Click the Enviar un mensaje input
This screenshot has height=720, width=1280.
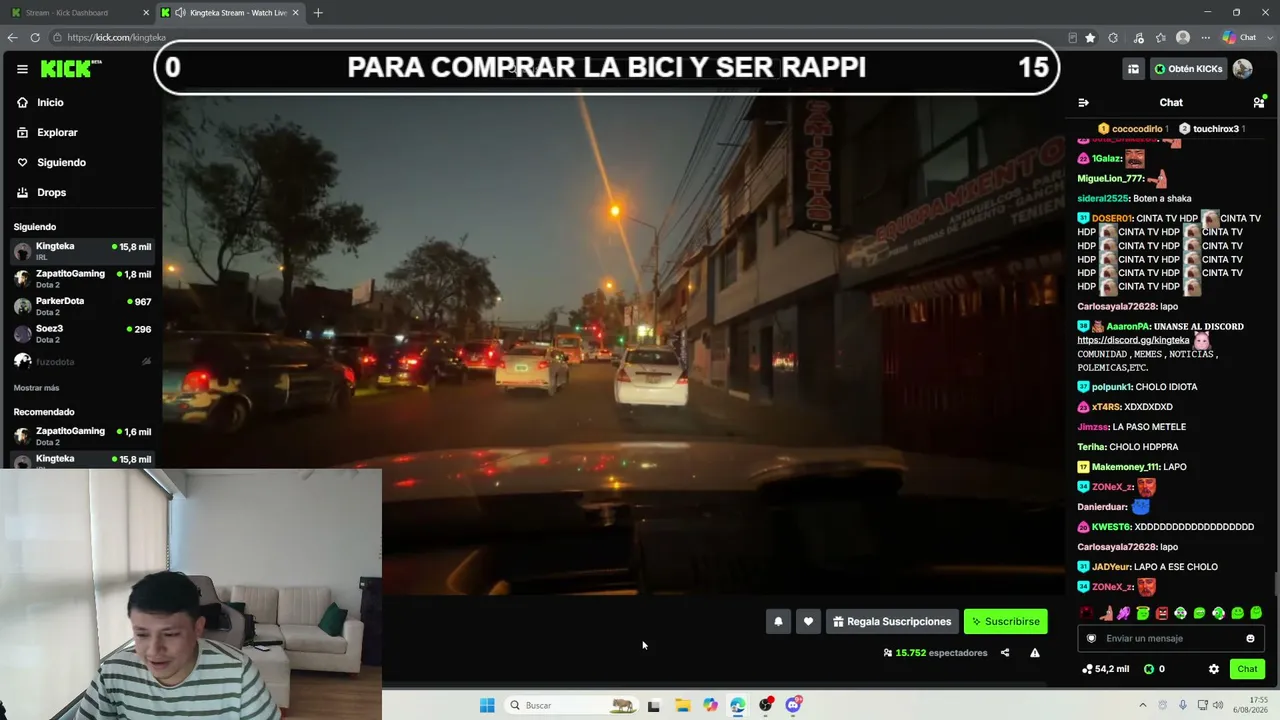1170,638
